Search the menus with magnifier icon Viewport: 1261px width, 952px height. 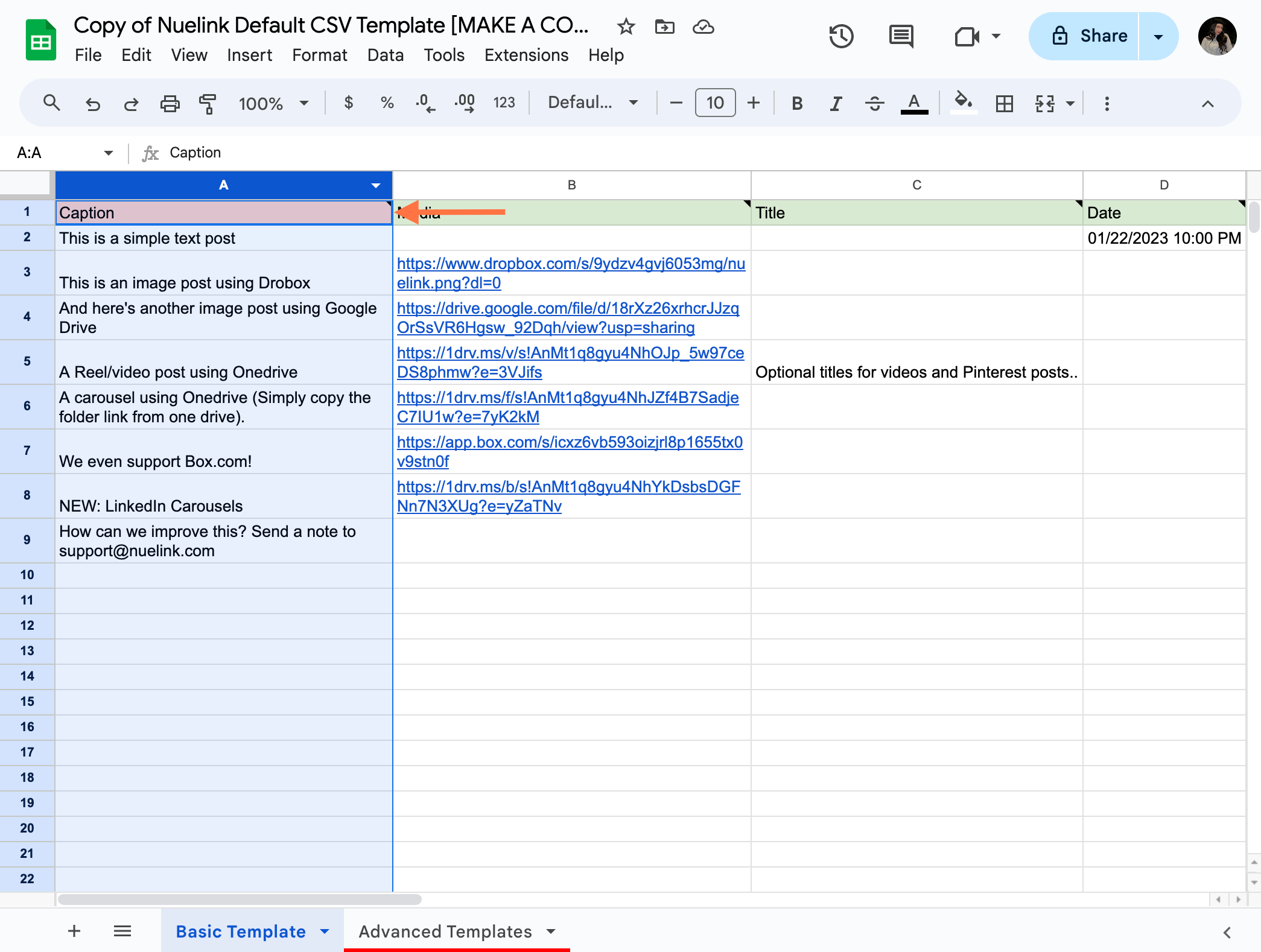(x=52, y=103)
